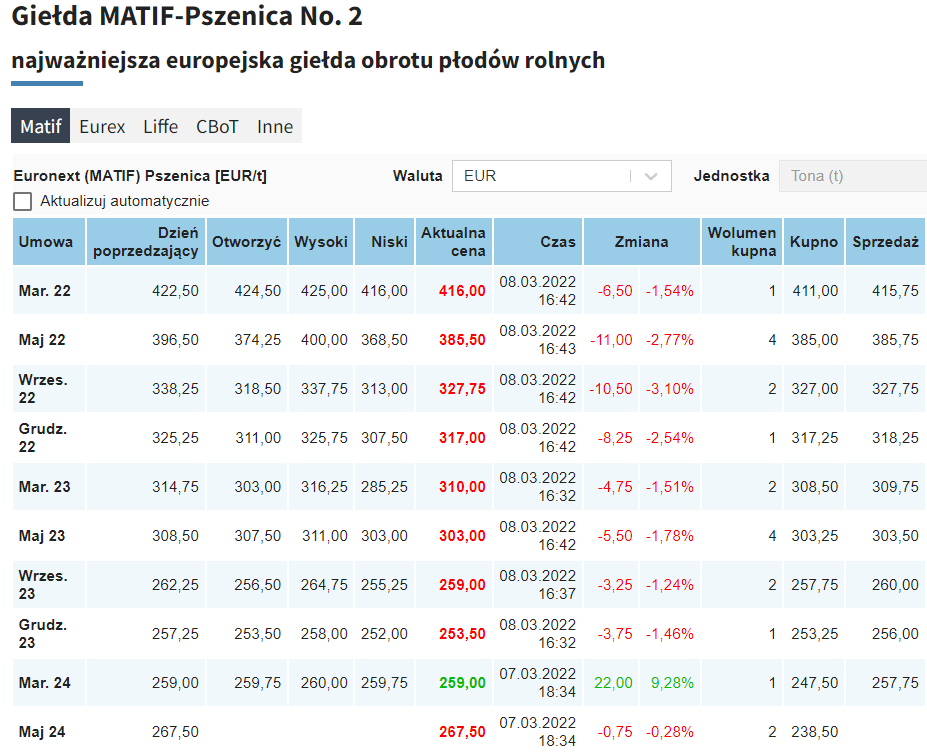927x756 pixels.
Task: Open the Jednostka Tona (t) dropdown
Action: click(852, 176)
